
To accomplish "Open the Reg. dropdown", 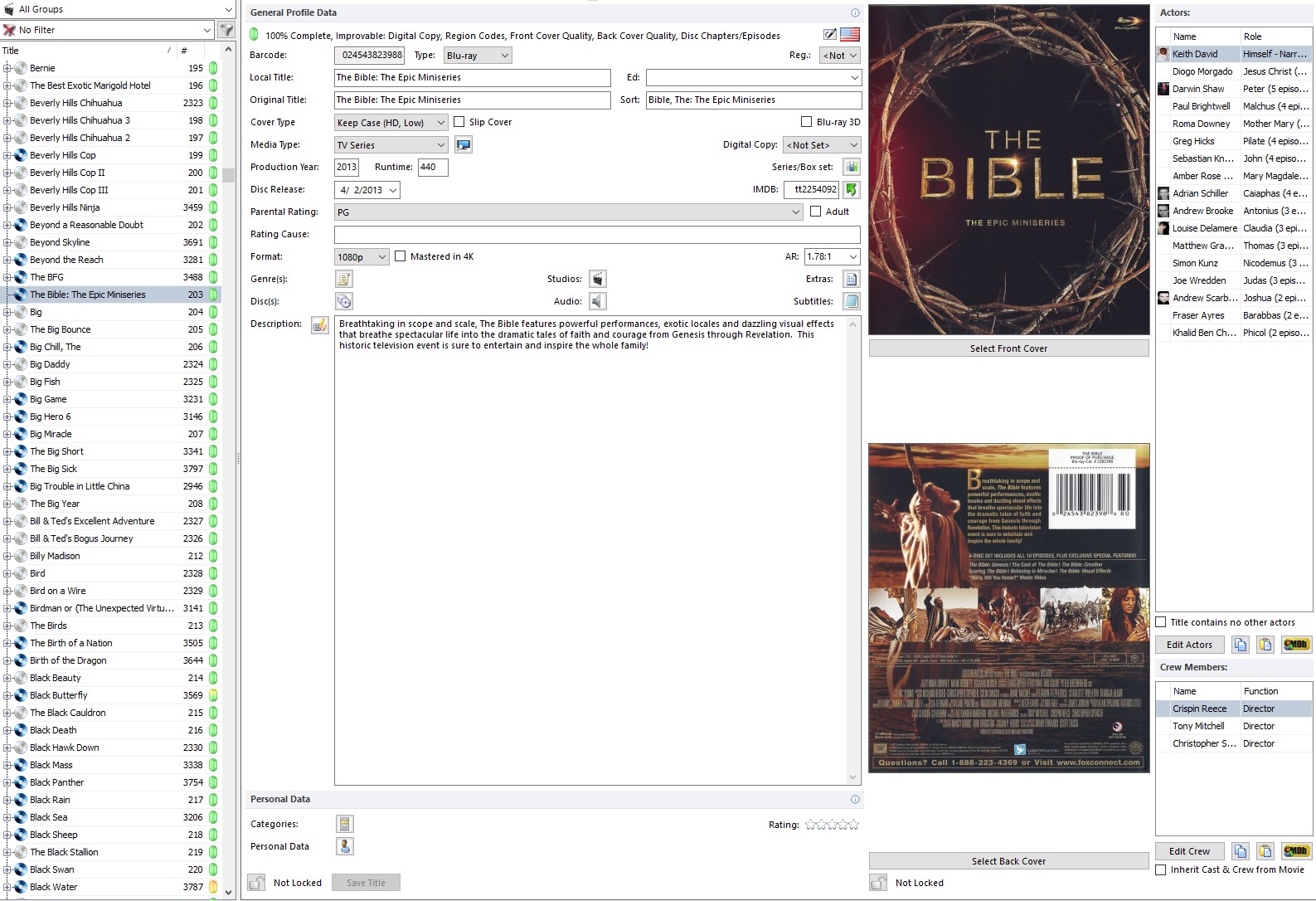I will click(x=840, y=56).
